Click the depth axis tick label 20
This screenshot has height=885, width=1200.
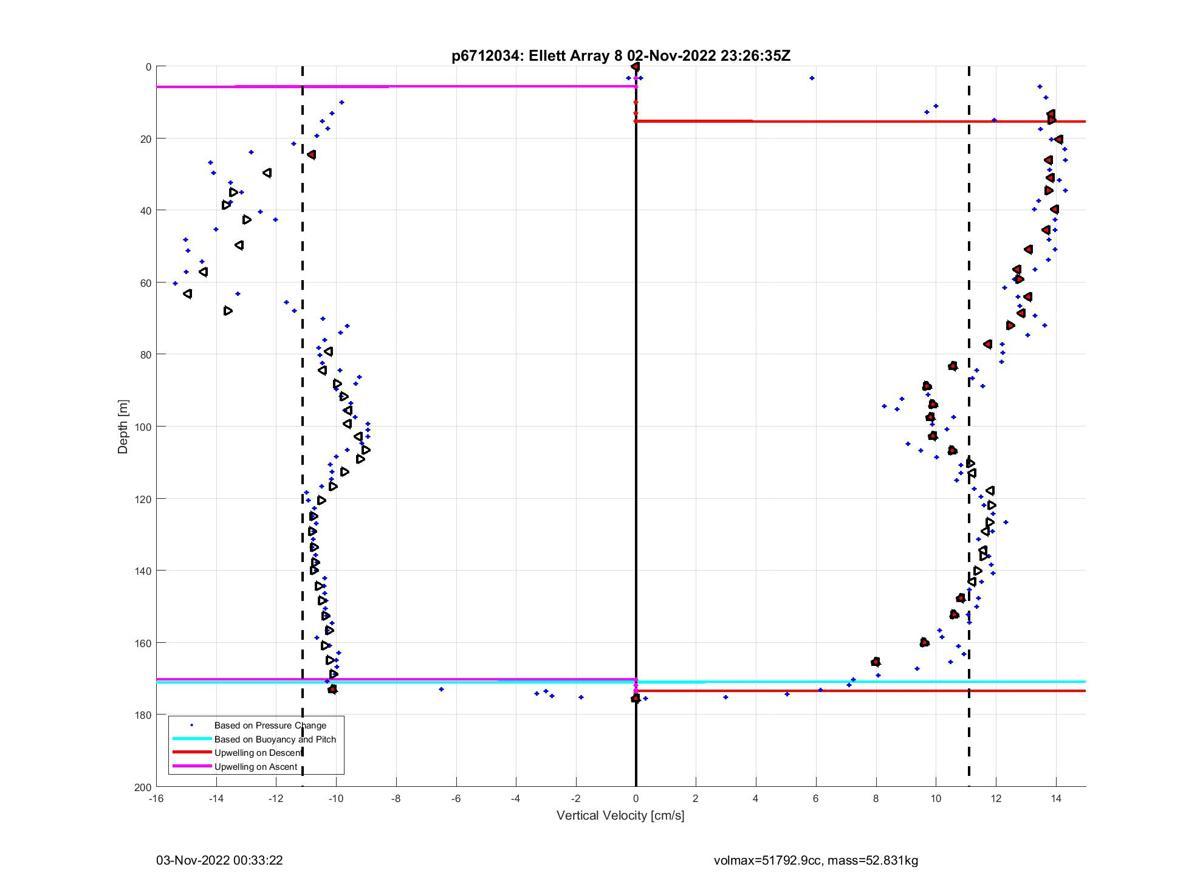pyautogui.click(x=146, y=139)
